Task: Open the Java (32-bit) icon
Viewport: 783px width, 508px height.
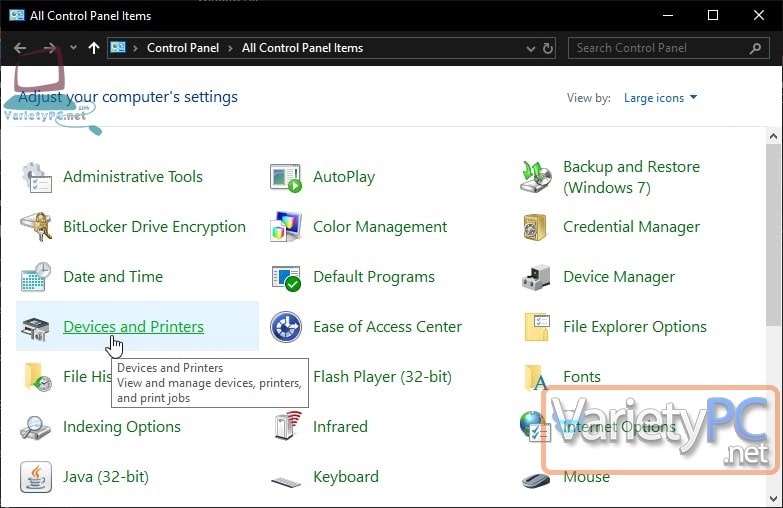Action: 36,477
